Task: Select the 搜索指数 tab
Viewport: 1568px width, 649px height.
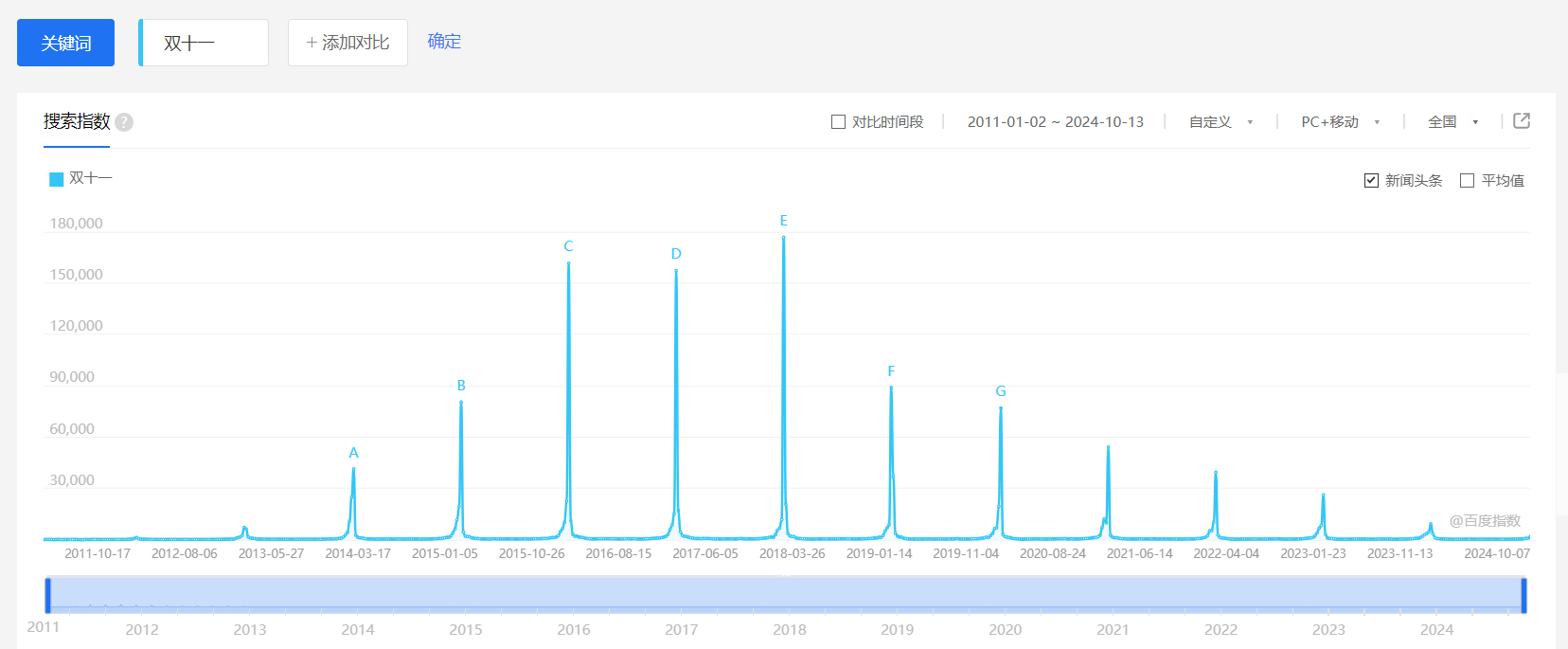Action: [x=77, y=122]
